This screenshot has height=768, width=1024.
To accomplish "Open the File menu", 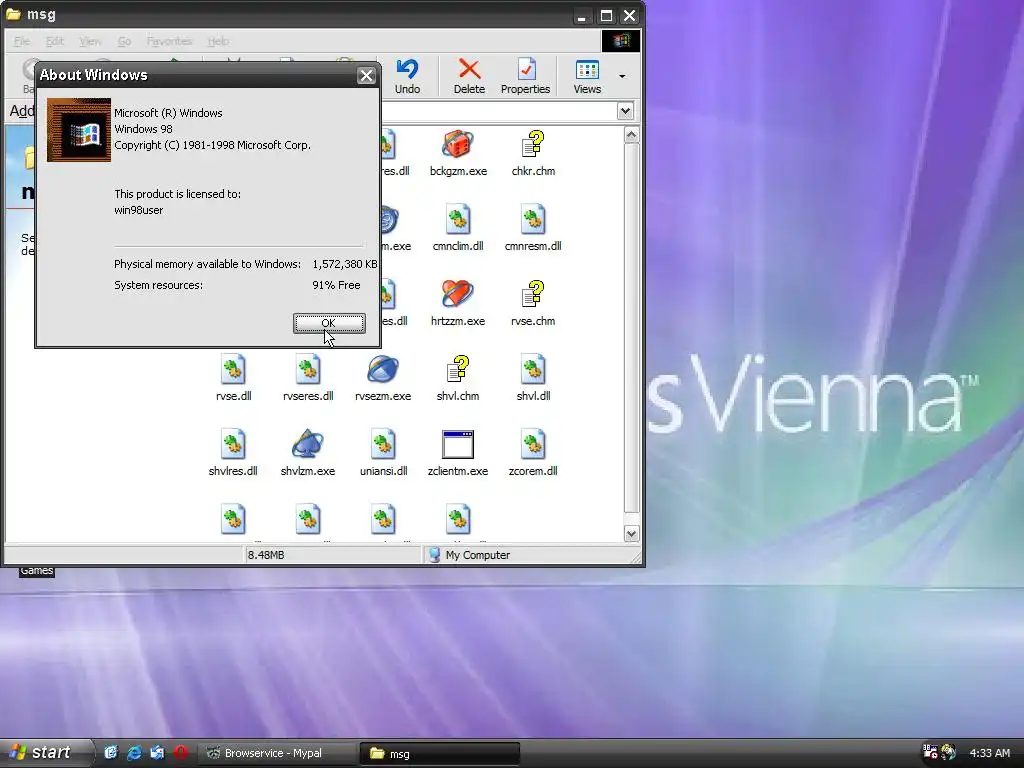I will [22, 41].
